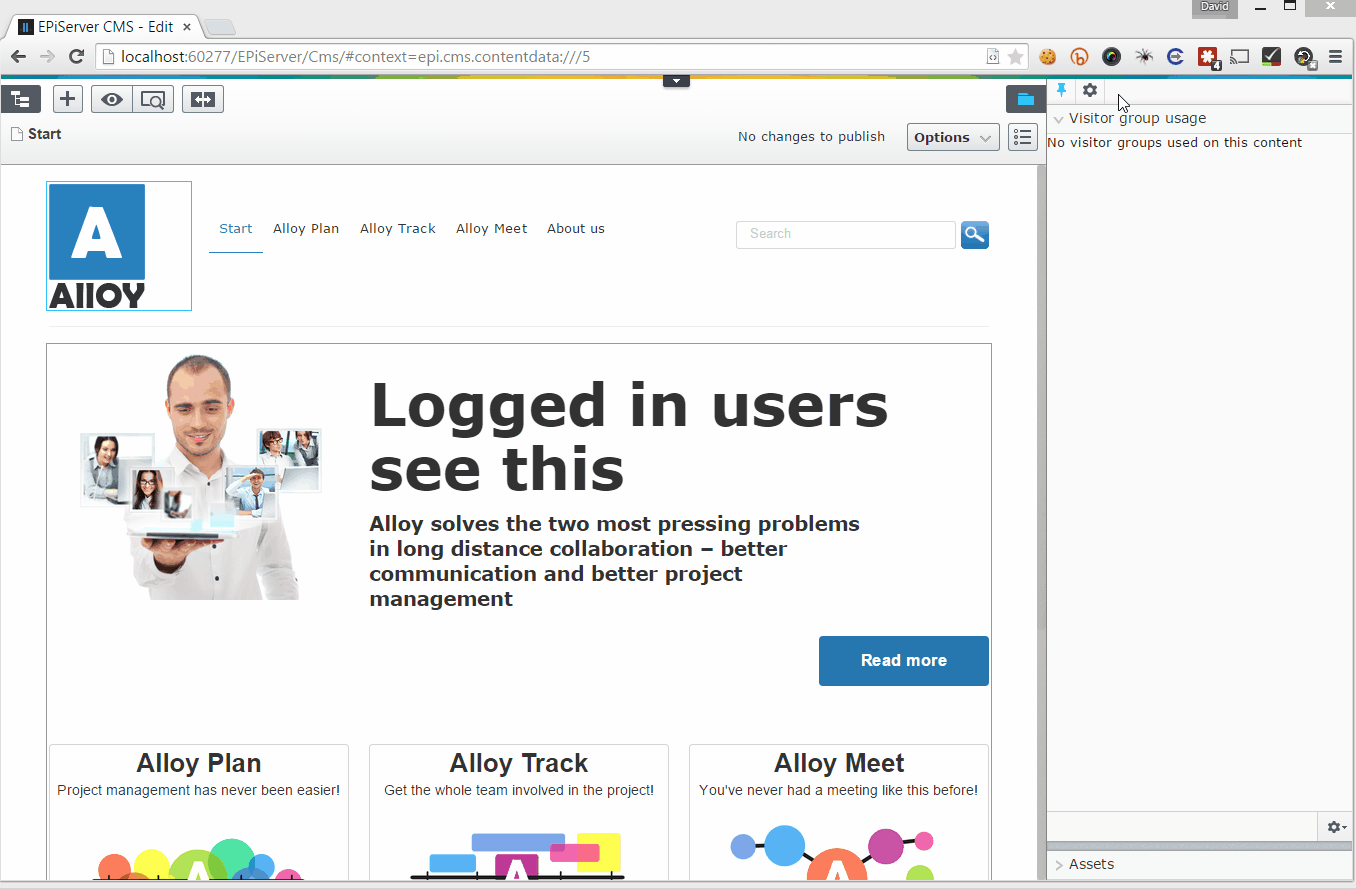Expand the Assets panel
Screen dimensions: 1356x889
[1090, 864]
